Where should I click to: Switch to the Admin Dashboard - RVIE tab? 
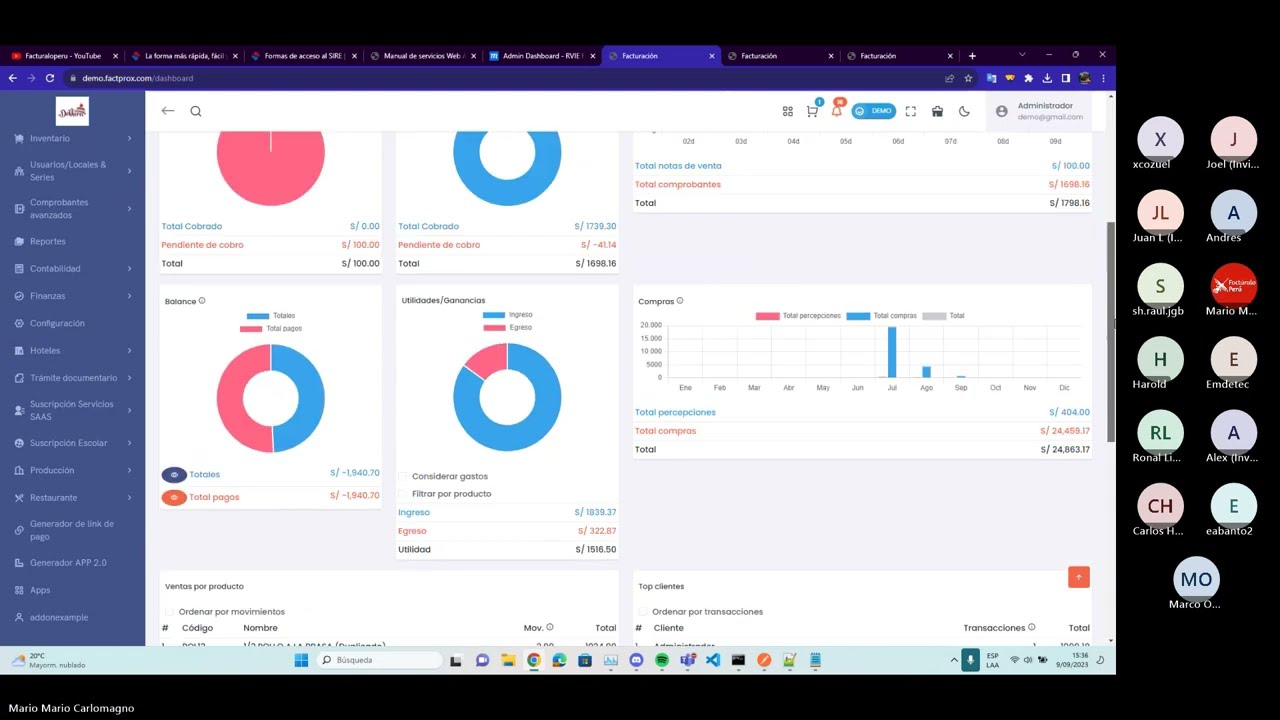(x=543, y=56)
